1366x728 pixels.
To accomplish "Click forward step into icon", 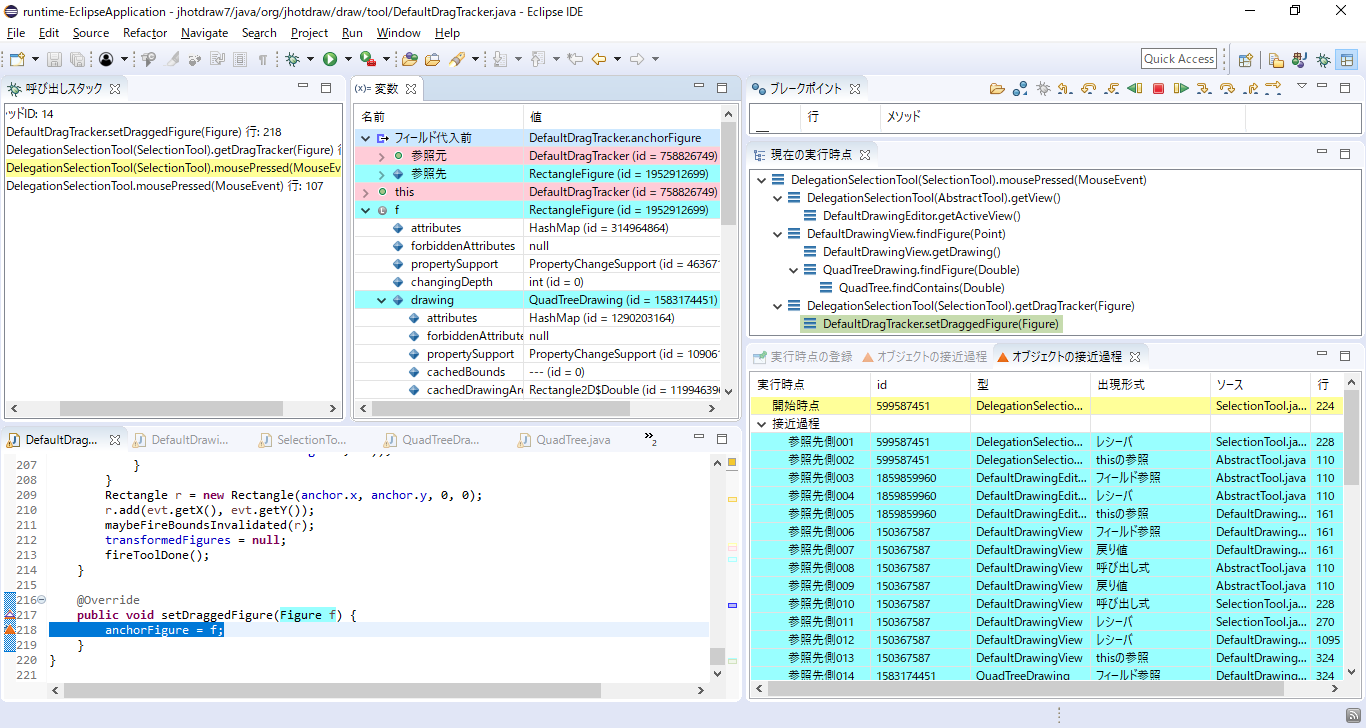I will pos(1205,88).
